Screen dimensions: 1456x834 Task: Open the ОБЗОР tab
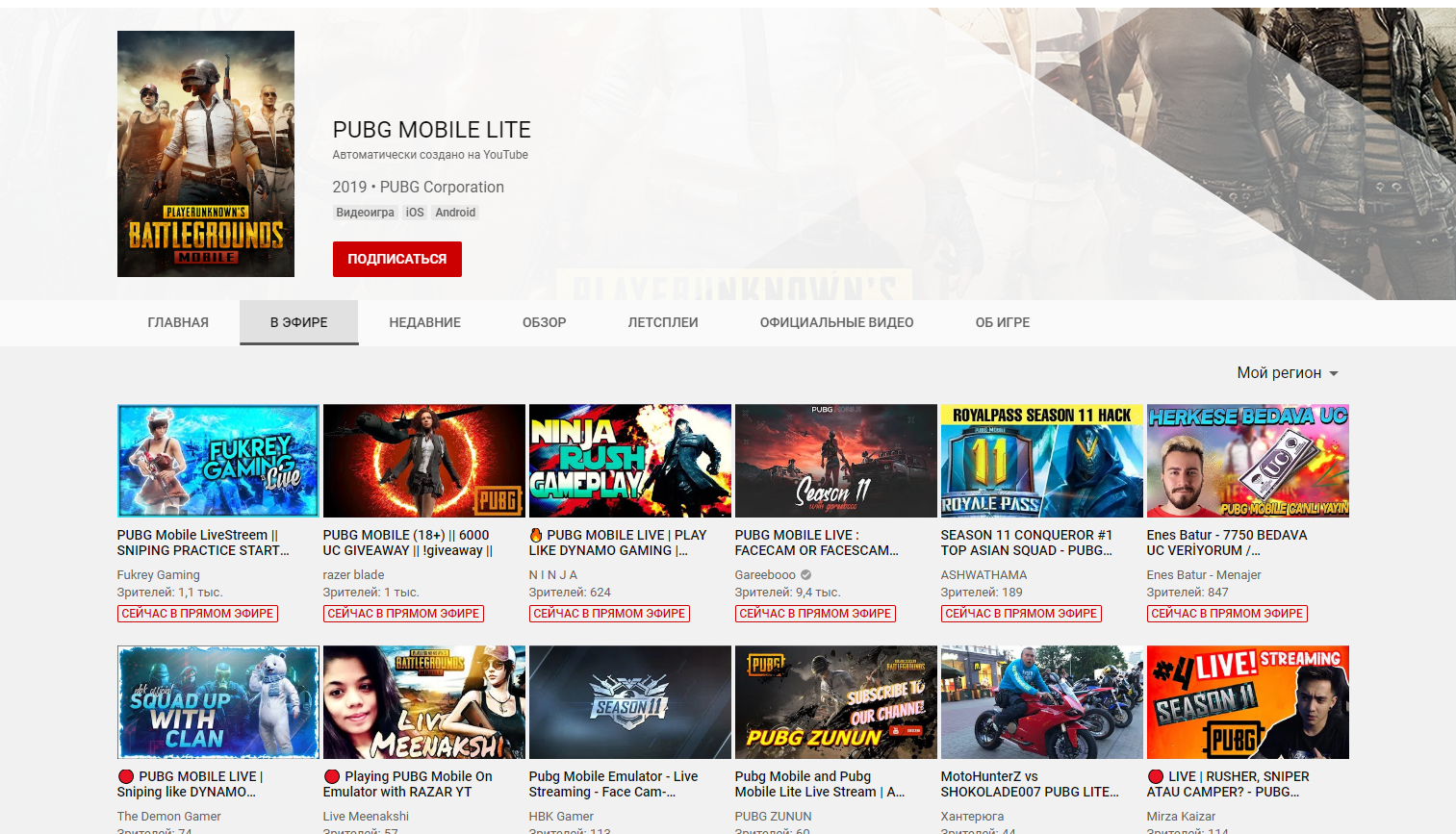[x=544, y=322]
